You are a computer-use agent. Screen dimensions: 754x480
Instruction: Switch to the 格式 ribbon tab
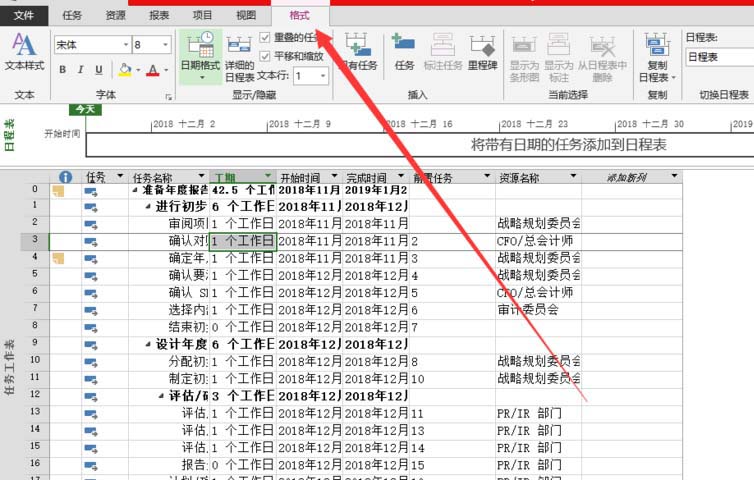300,15
